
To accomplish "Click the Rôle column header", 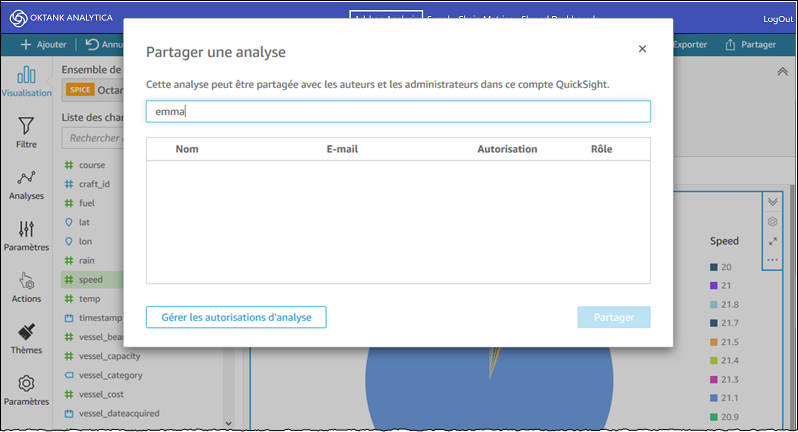I will point(602,149).
